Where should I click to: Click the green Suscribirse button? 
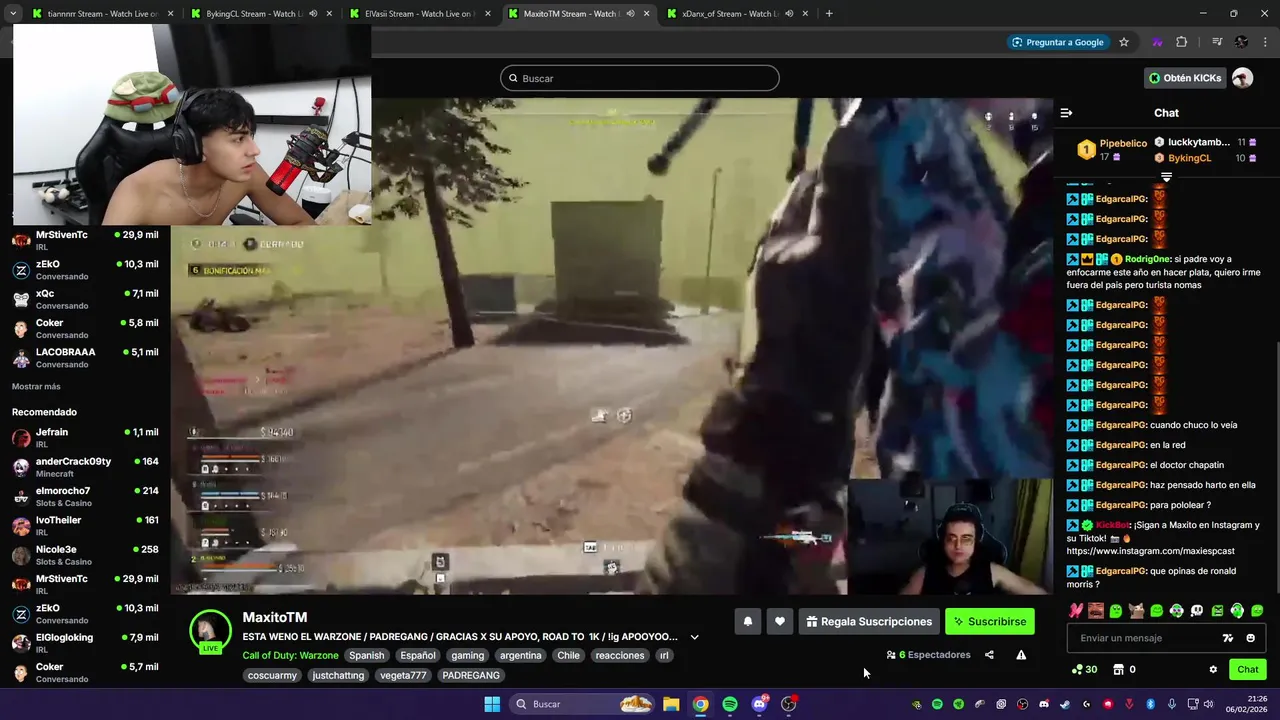[x=990, y=621]
